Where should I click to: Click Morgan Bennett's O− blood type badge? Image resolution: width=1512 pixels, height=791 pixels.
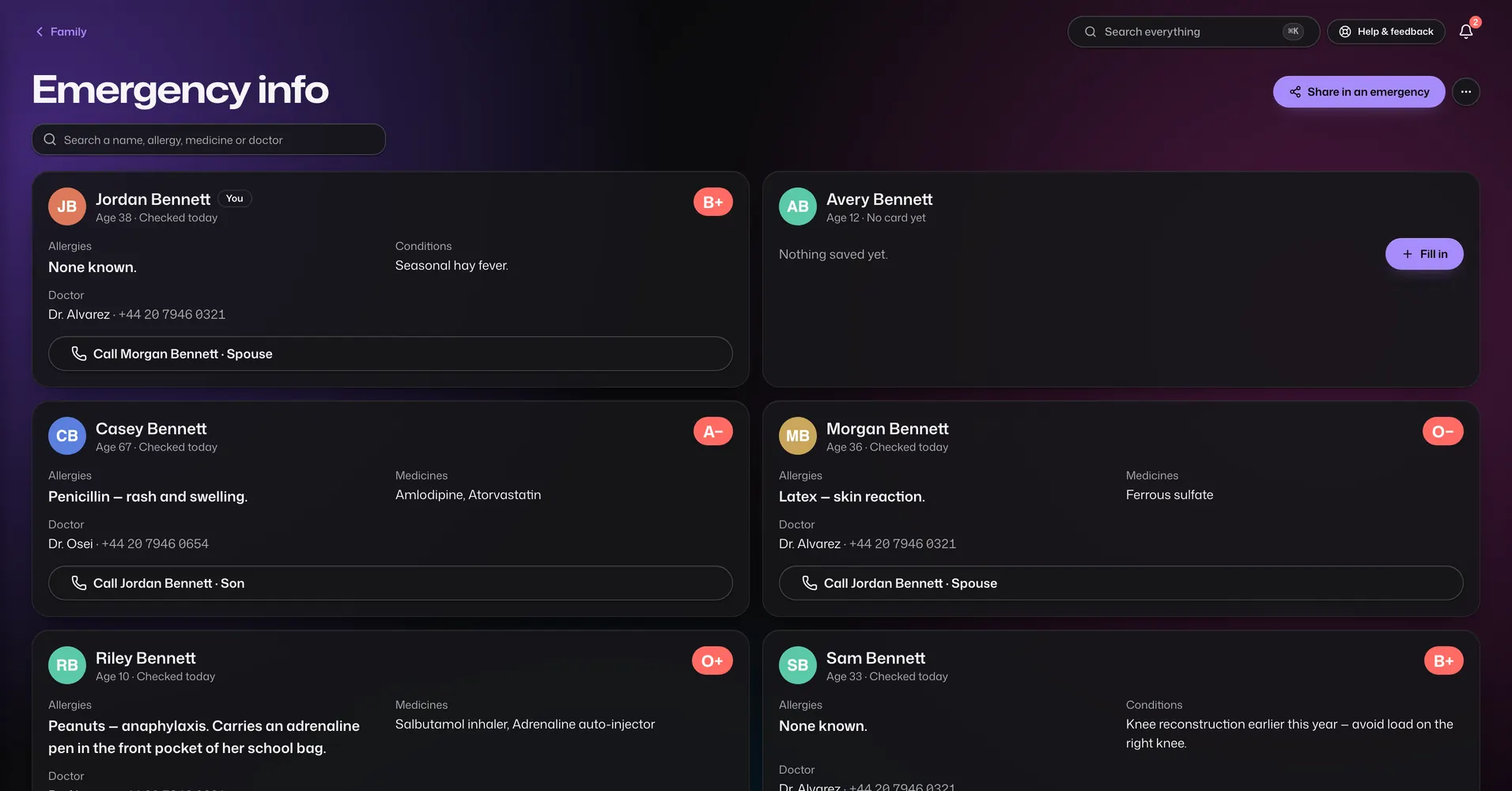point(1443,431)
